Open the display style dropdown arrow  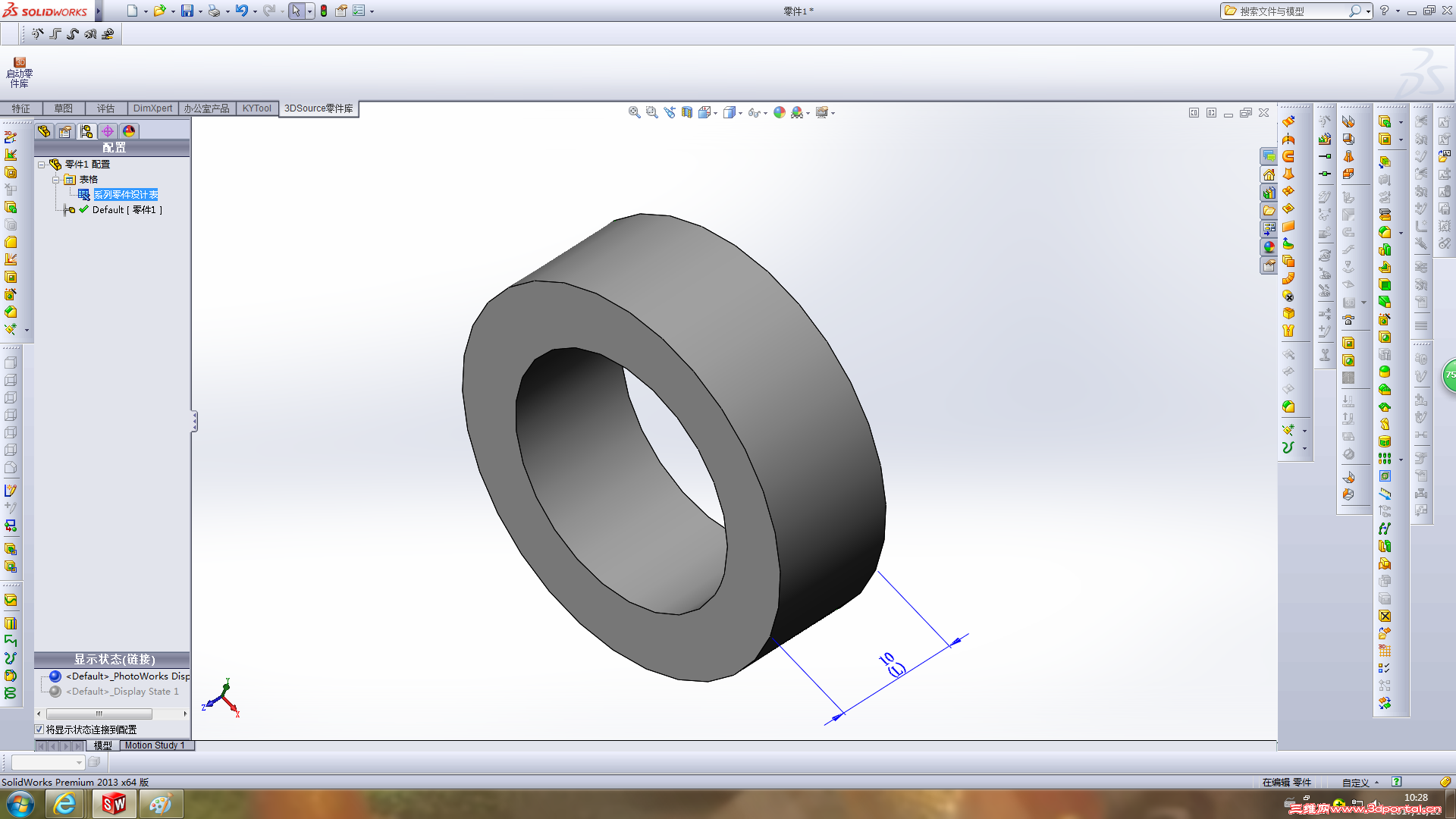pyautogui.click(x=740, y=113)
